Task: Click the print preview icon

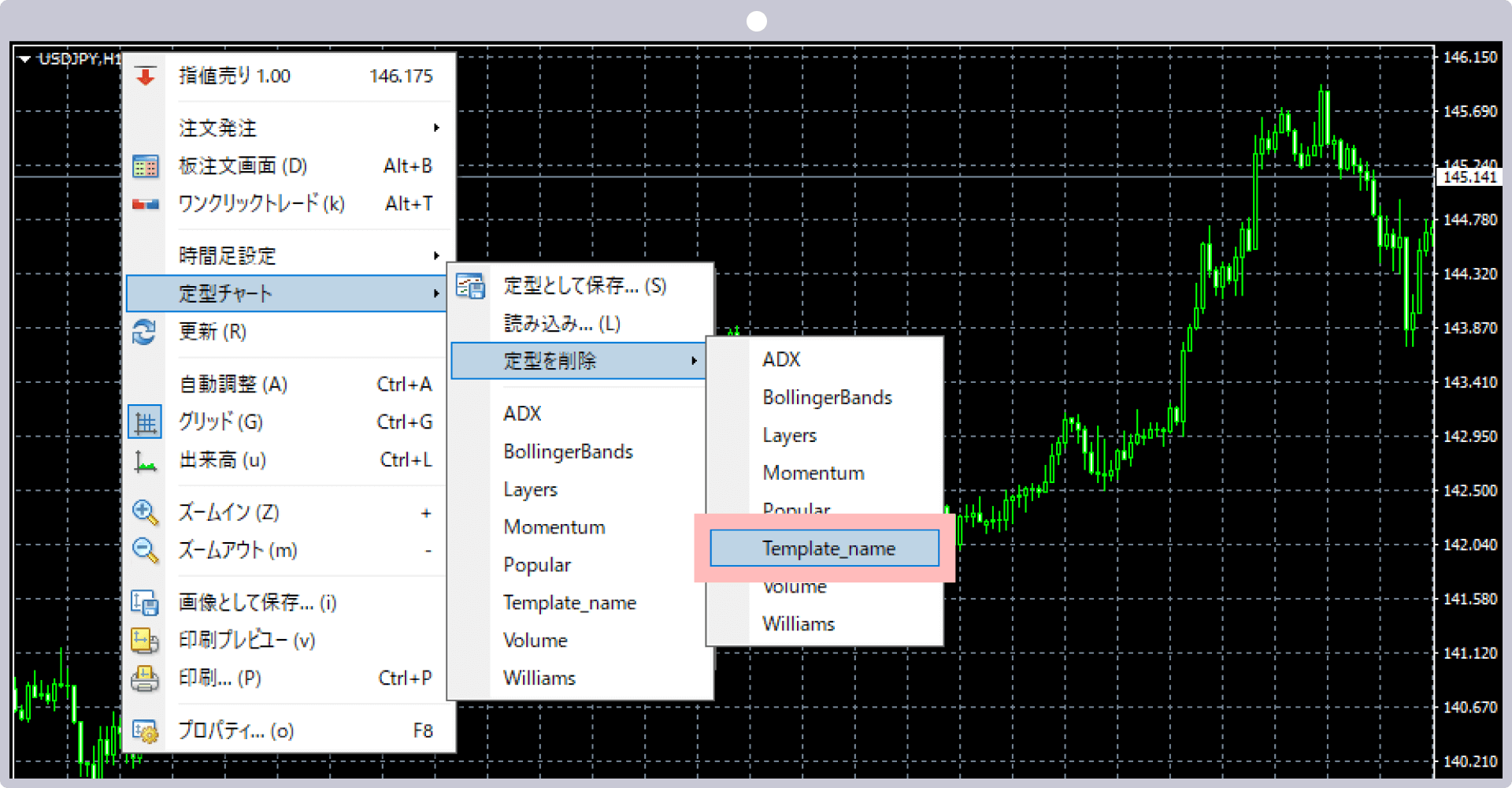Action: pyautogui.click(x=145, y=641)
